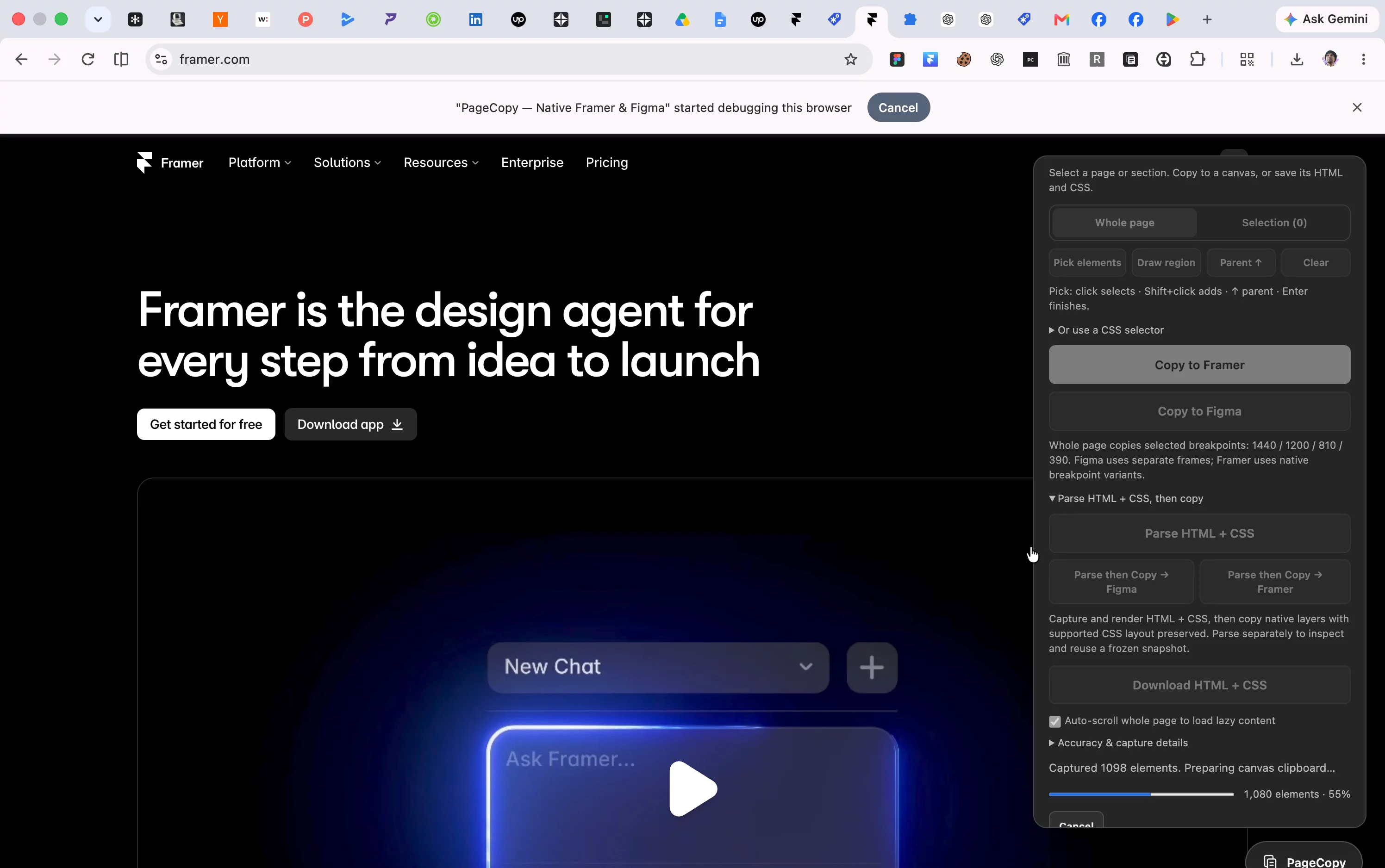
Task: Click the capture progress bar
Action: (x=1141, y=794)
